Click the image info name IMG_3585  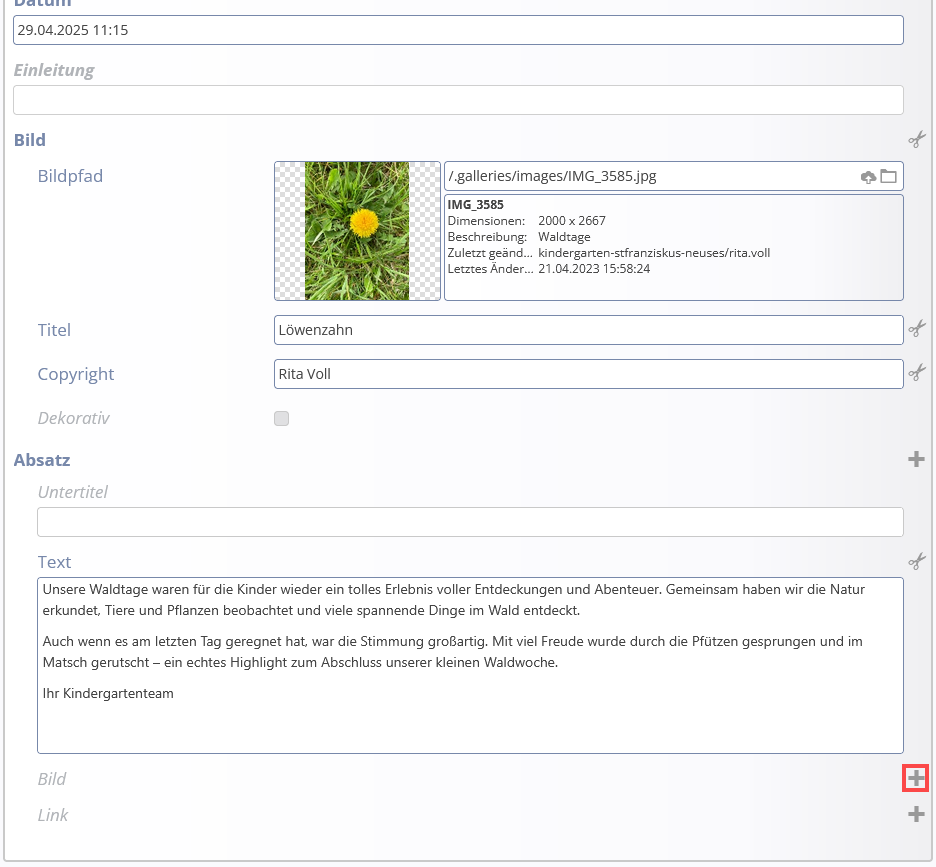(476, 205)
